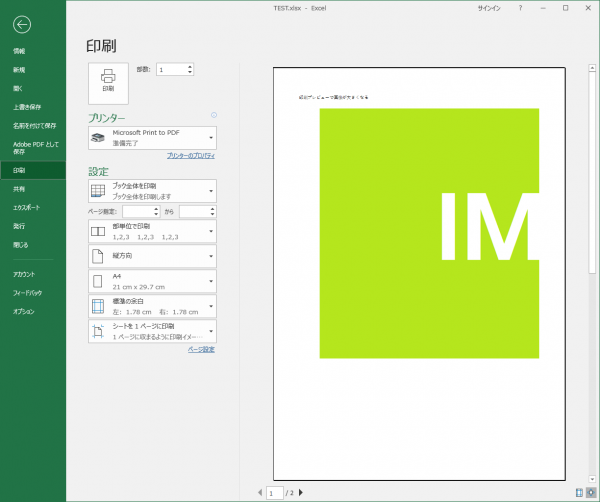Increase the number of copies with up arrow

click(190, 67)
